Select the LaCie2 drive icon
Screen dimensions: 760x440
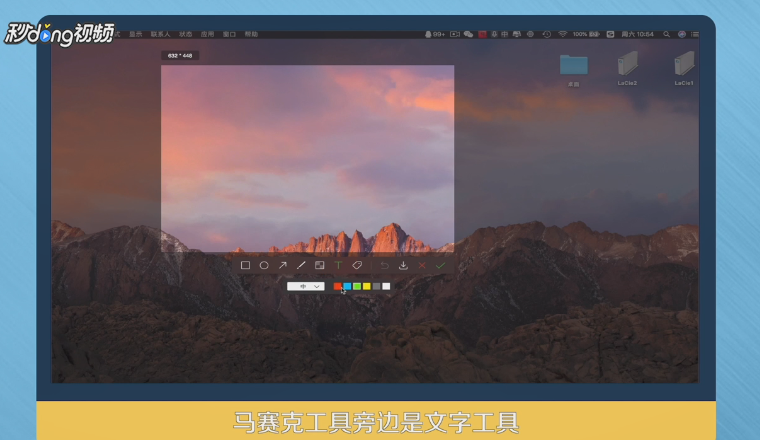point(628,63)
